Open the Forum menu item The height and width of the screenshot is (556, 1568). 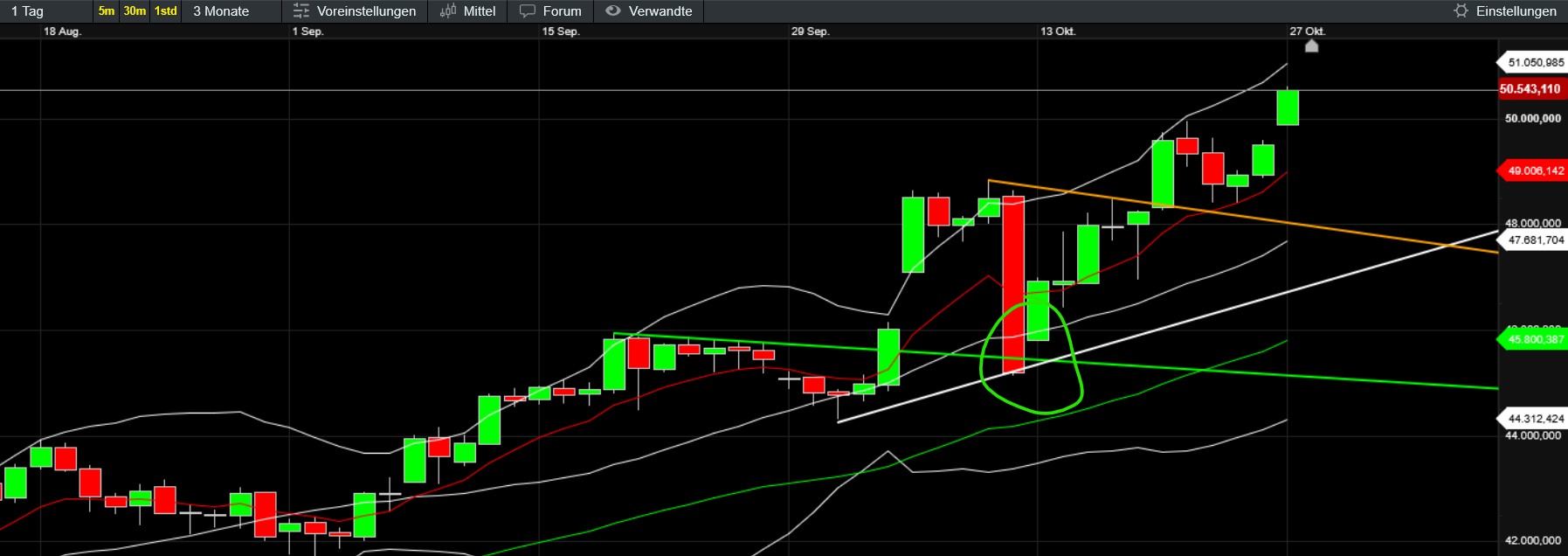point(562,11)
